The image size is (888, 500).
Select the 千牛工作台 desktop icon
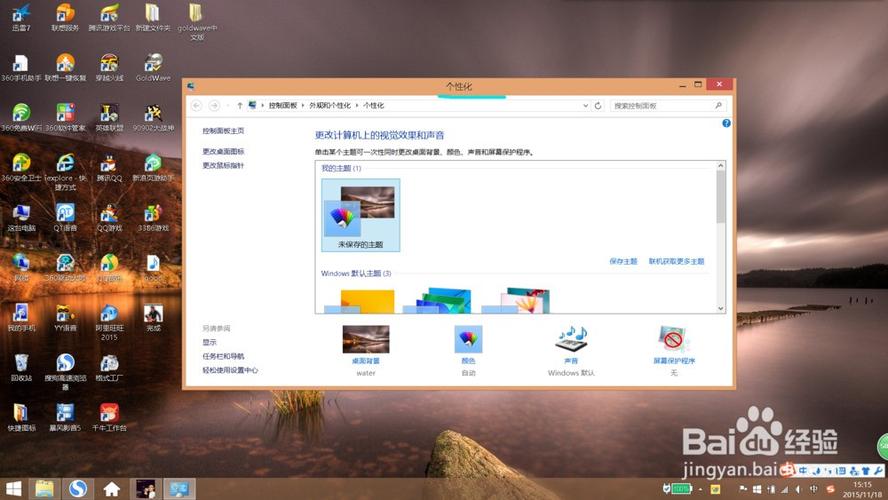pyautogui.click(x=109, y=417)
